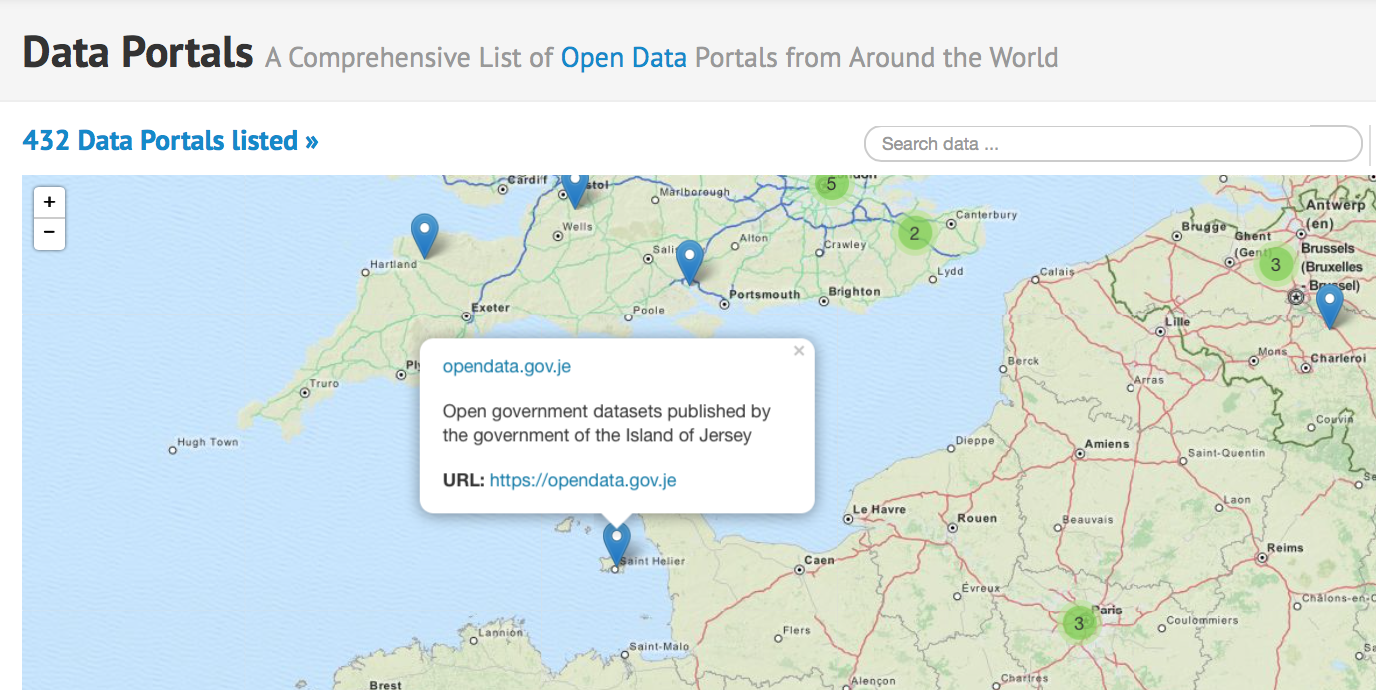Select the blue marker near Portsmouth

690,261
